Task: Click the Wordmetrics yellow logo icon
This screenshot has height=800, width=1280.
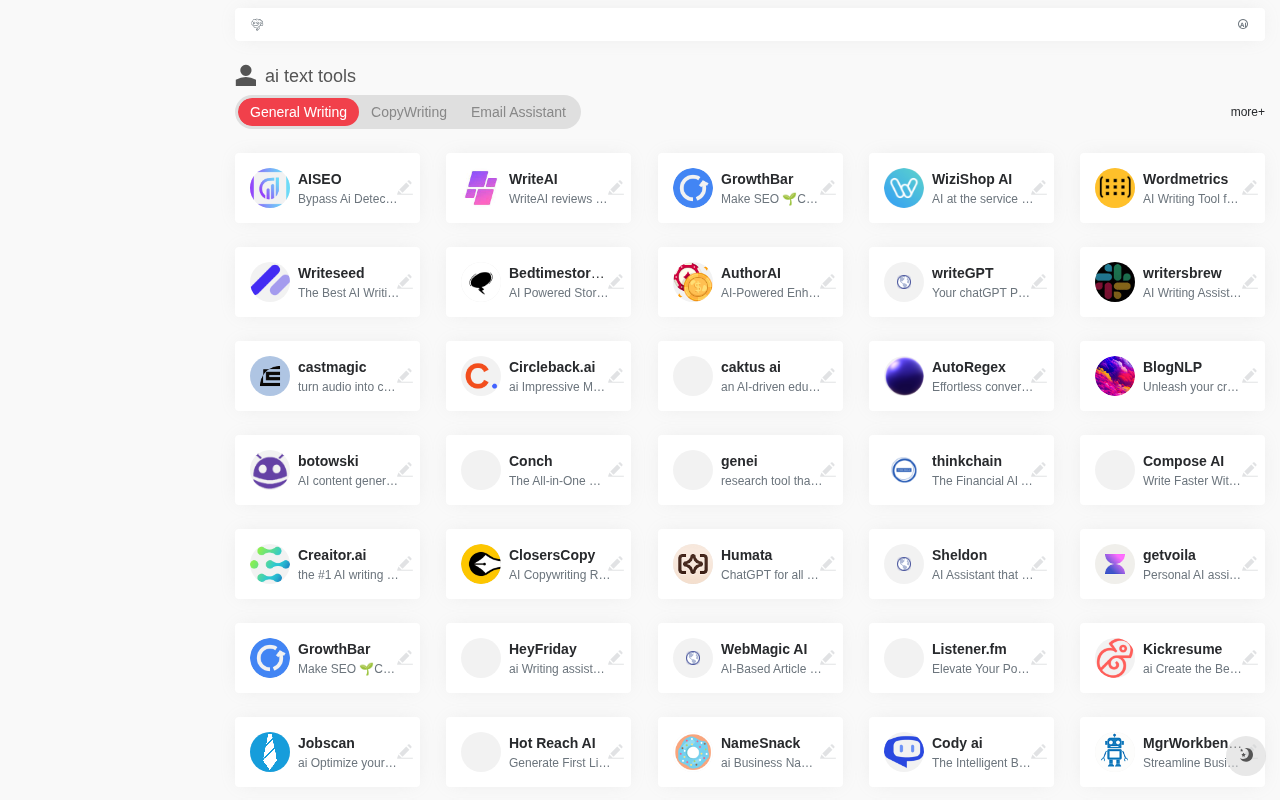Action: coord(1115,188)
